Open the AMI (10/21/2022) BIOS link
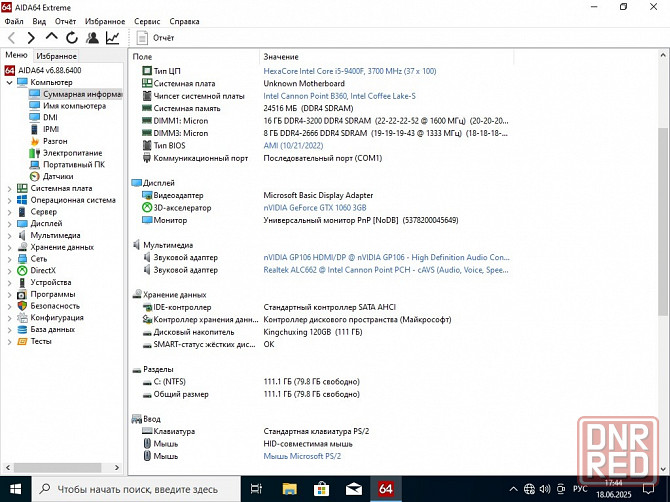 [x=293, y=146]
